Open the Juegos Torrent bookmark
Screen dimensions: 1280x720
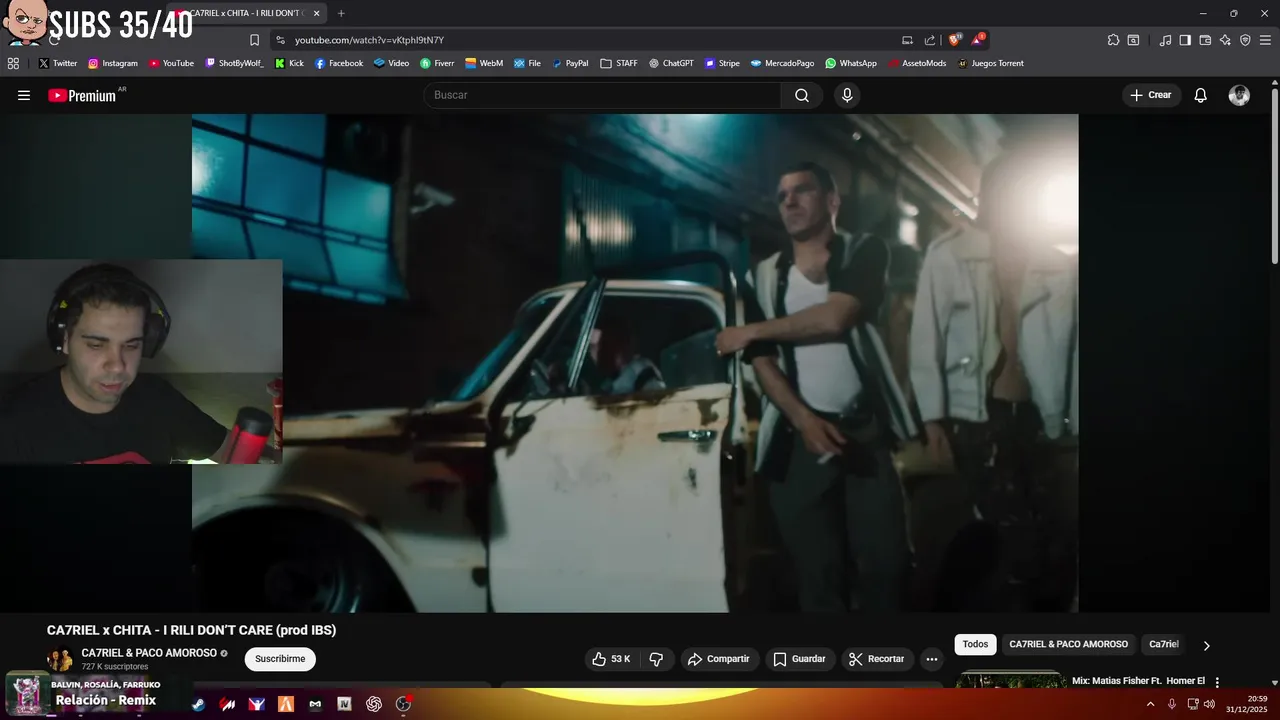tap(991, 63)
